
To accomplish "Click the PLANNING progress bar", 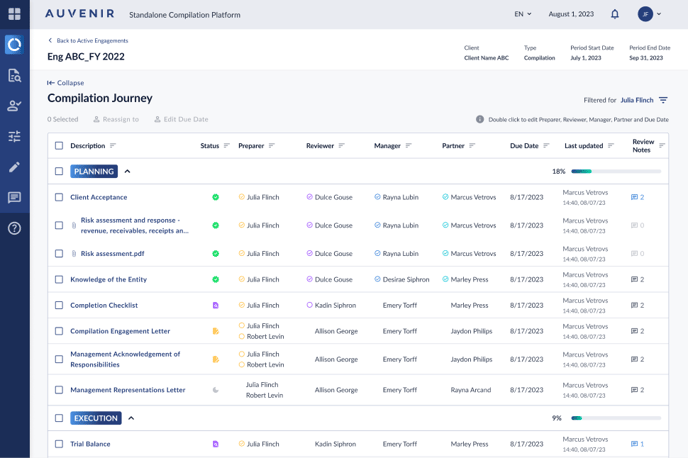I will pyautogui.click(x=615, y=172).
